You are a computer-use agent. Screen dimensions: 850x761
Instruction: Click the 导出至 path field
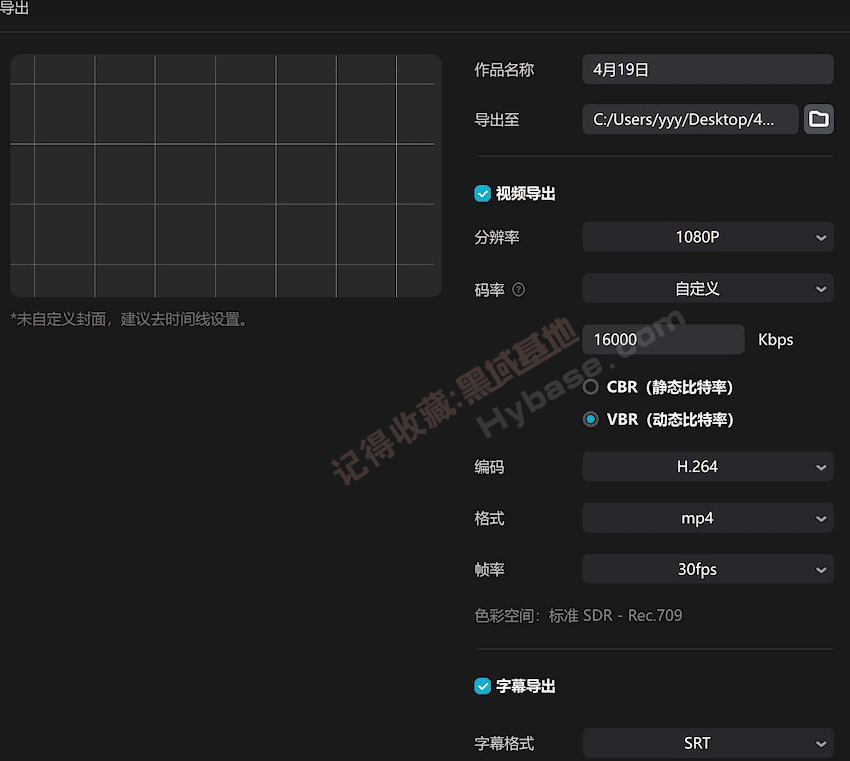pos(690,119)
